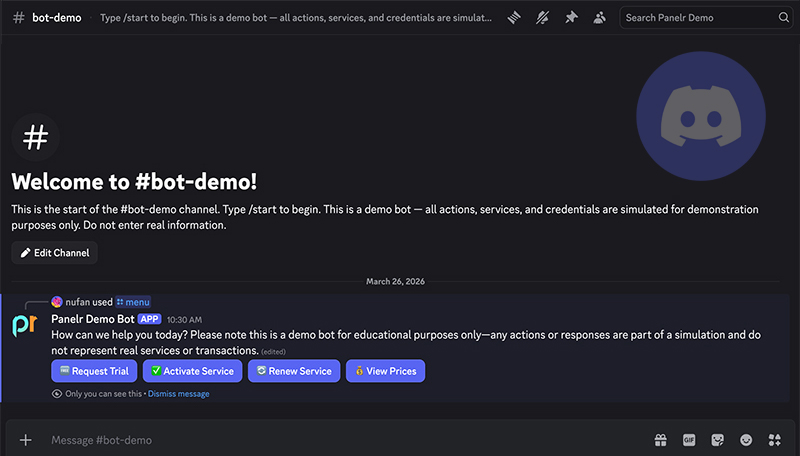Image resolution: width=800 pixels, height=456 pixels.
Task: Click the Renew Service button
Action: (294, 371)
